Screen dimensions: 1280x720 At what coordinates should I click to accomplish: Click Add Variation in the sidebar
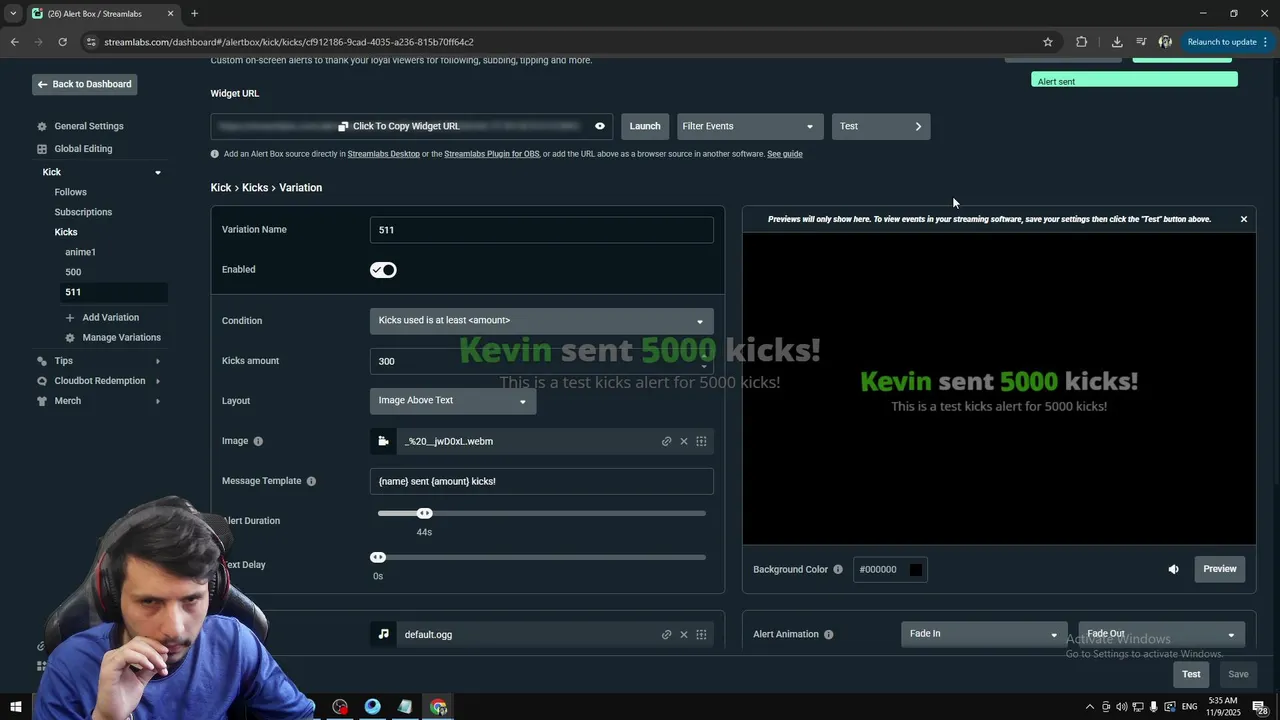click(x=110, y=318)
